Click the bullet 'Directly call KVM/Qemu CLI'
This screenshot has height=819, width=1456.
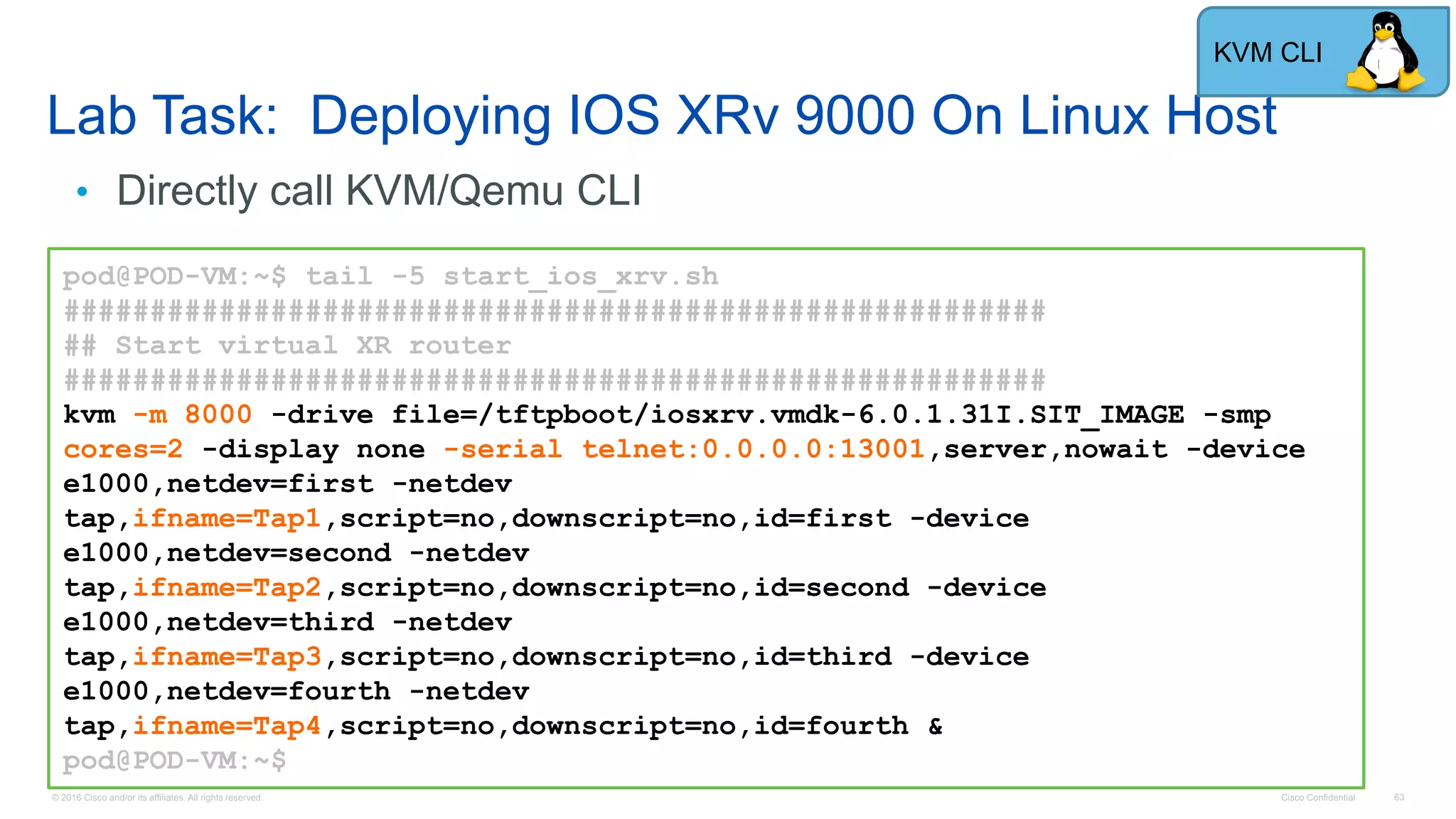[379, 191]
